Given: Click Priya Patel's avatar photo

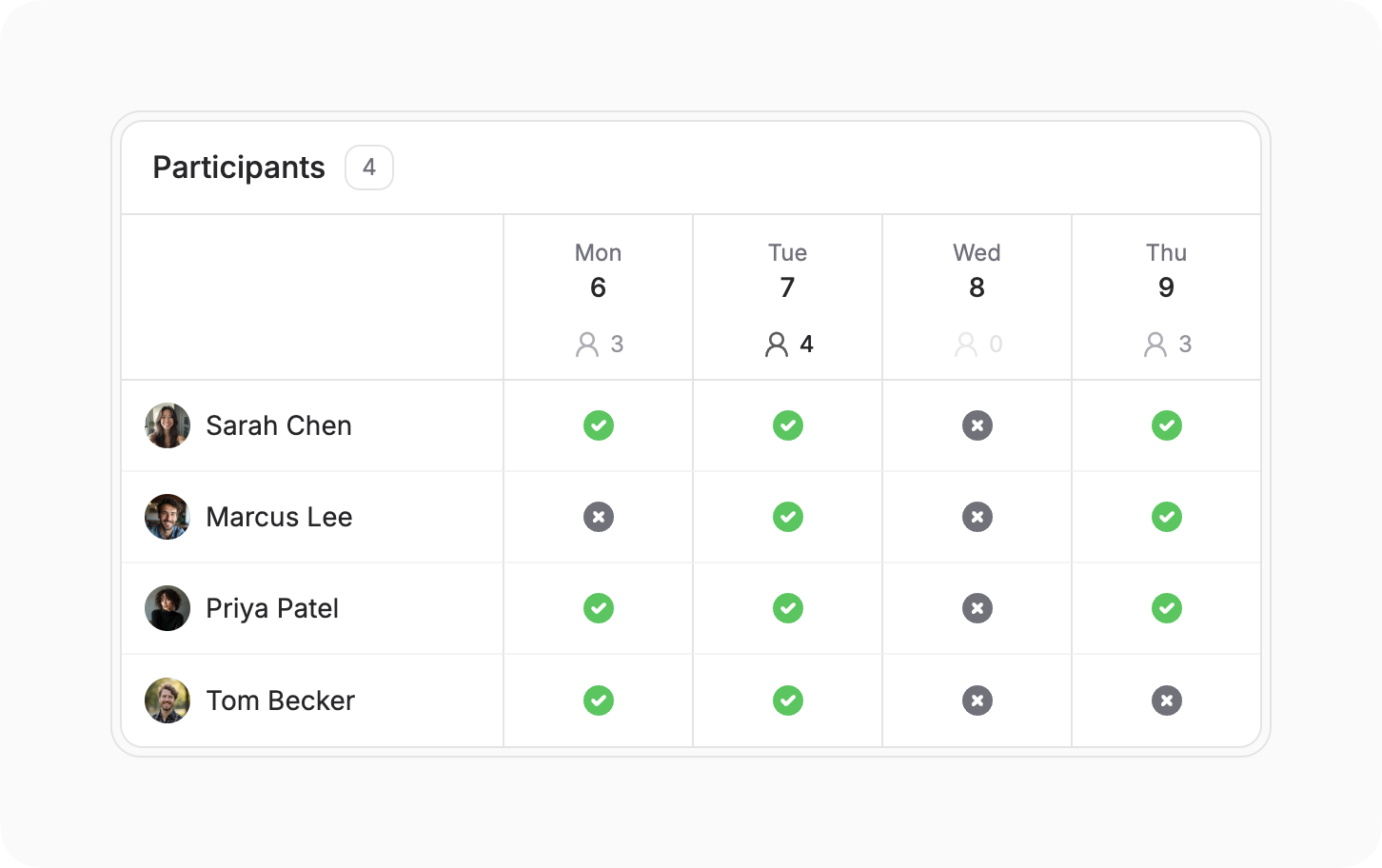Looking at the screenshot, I should click(168, 608).
